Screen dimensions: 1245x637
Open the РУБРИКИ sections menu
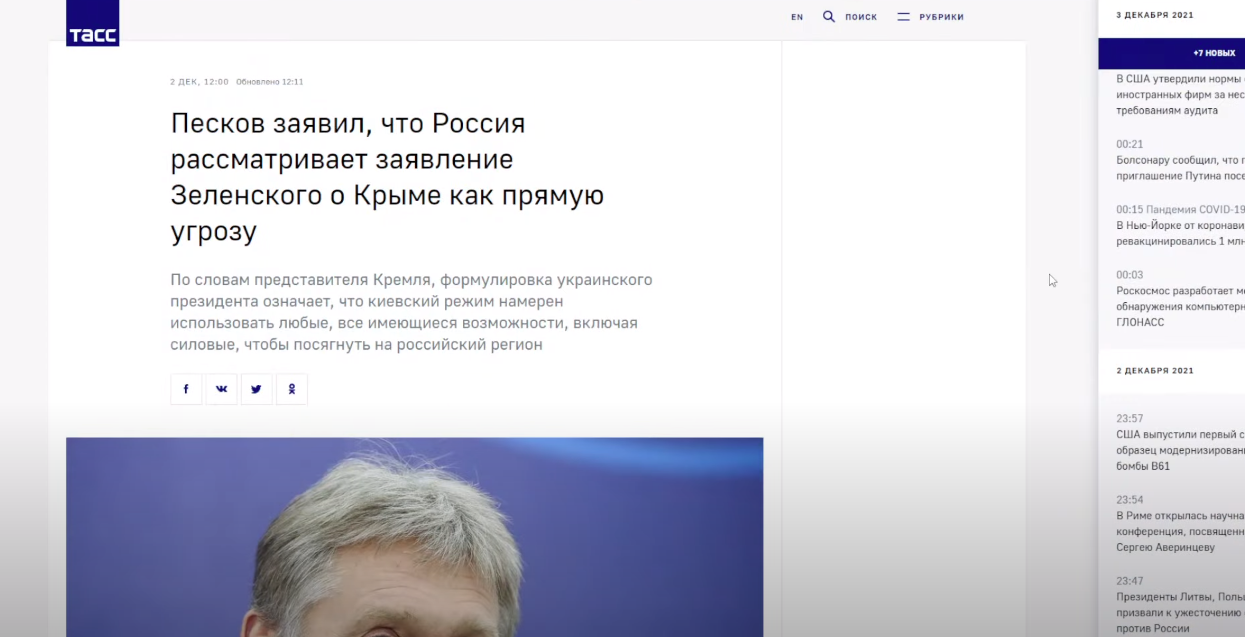tap(942, 17)
